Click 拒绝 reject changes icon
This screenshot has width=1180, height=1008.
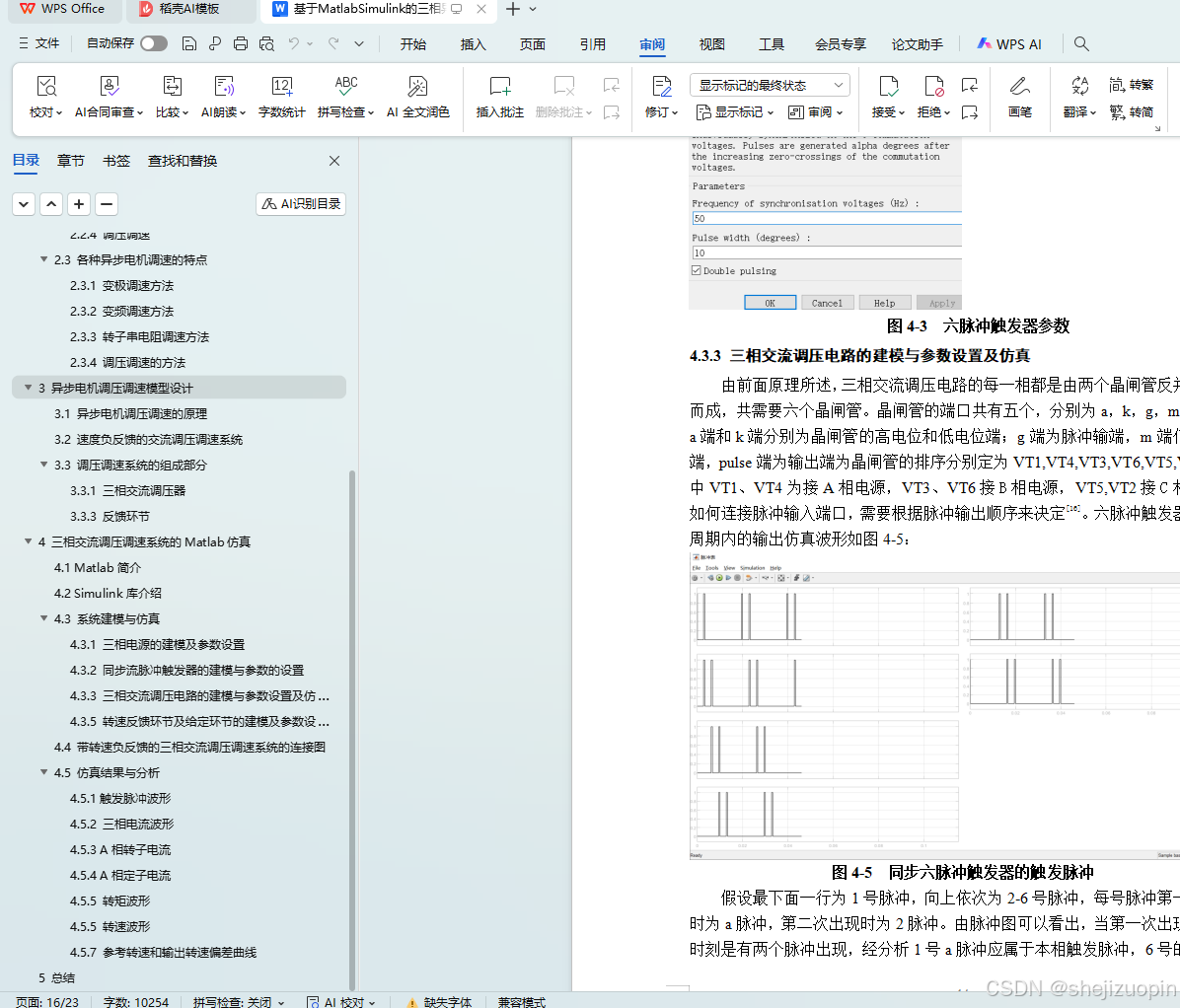click(933, 87)
